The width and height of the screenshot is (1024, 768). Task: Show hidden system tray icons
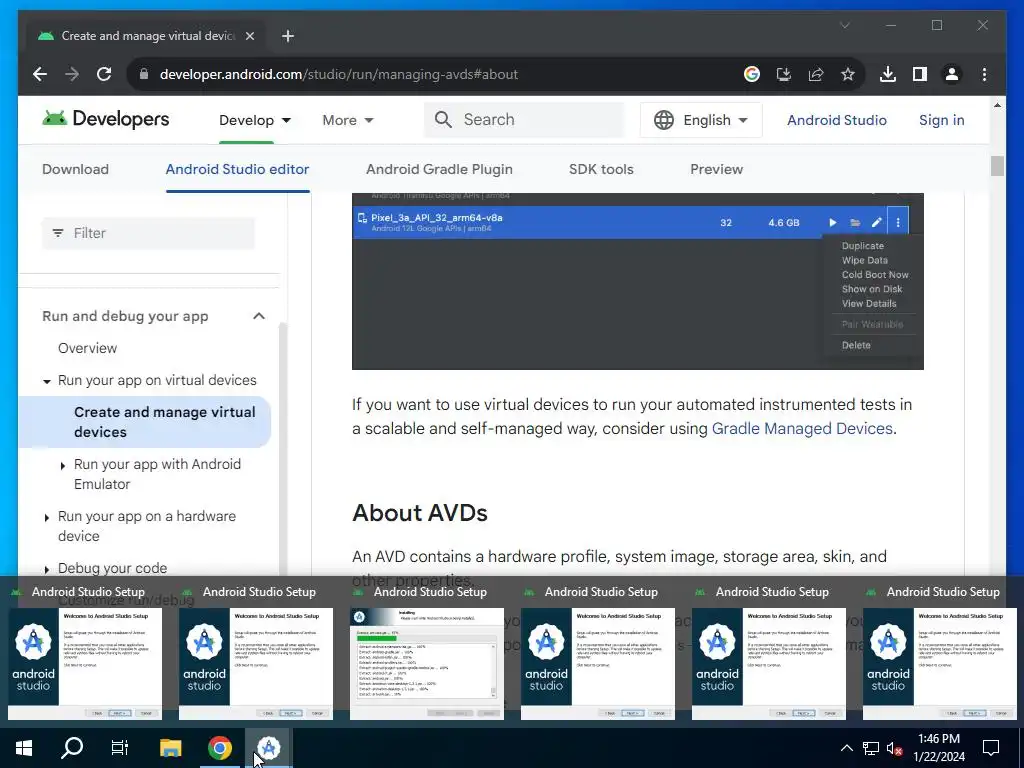[846, 748]
